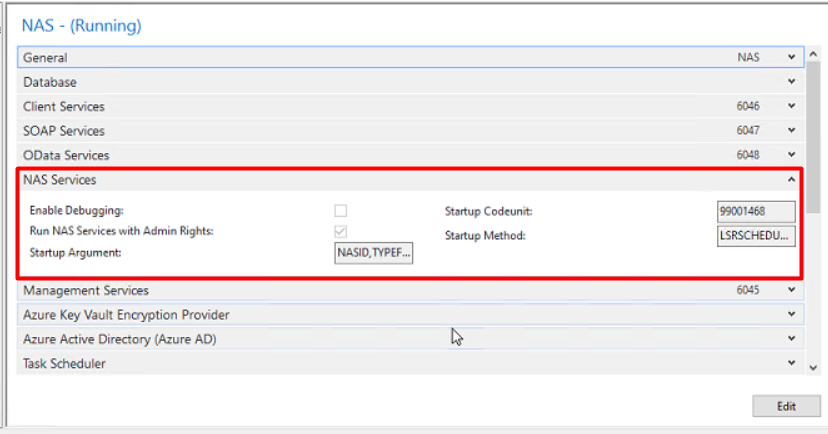Select the Task Scheduler header label
The height and width of the screenshot is (434, 828).
tap(64, 363)
